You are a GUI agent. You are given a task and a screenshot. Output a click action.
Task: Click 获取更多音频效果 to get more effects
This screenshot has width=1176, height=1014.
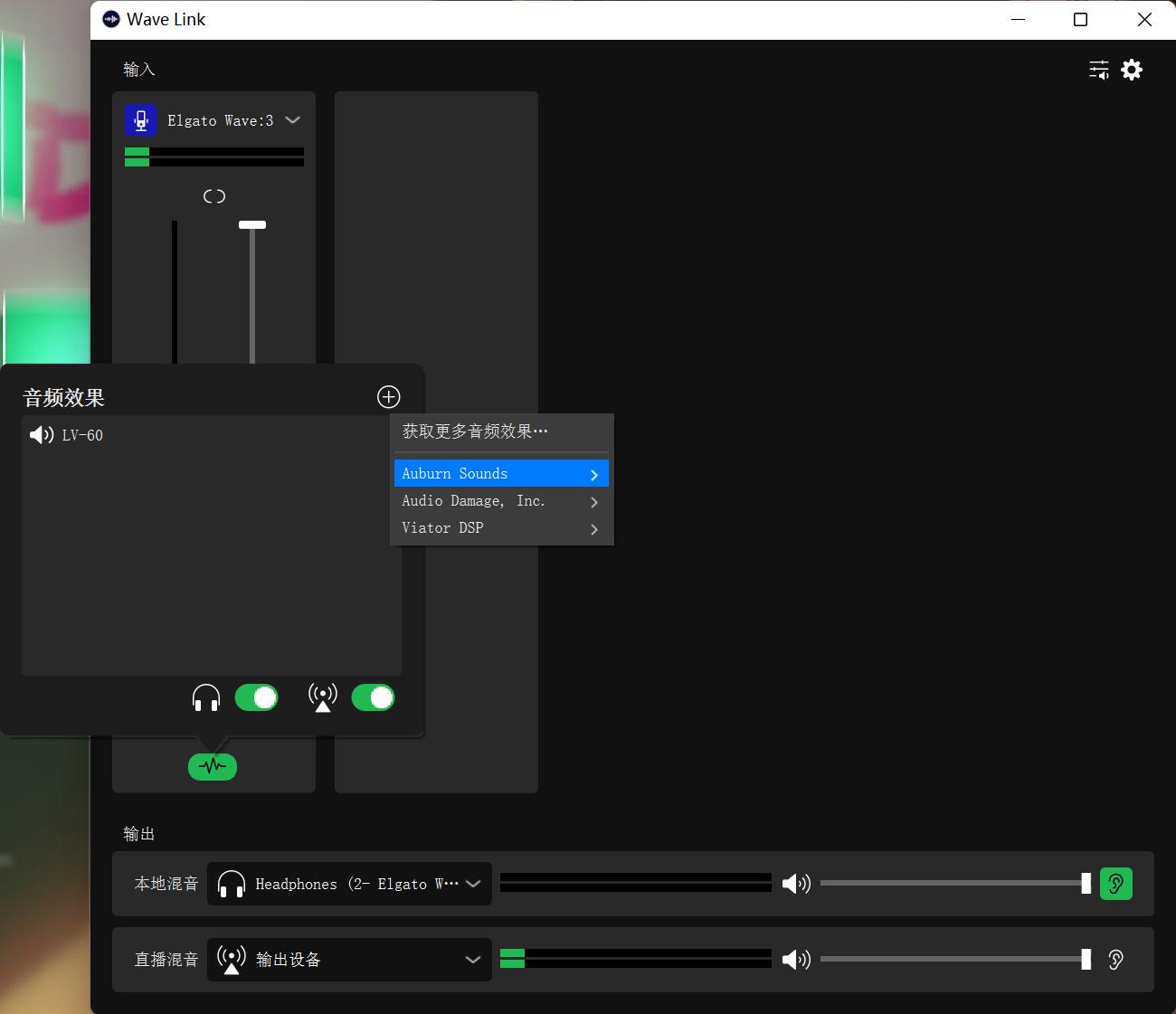coord(475,431)
